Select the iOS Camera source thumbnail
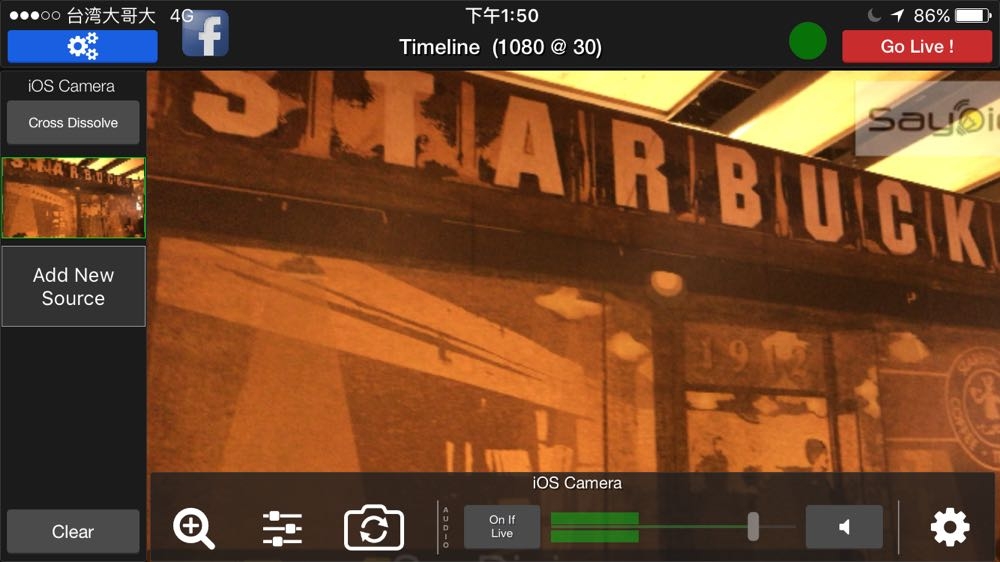 coord(73,198)
